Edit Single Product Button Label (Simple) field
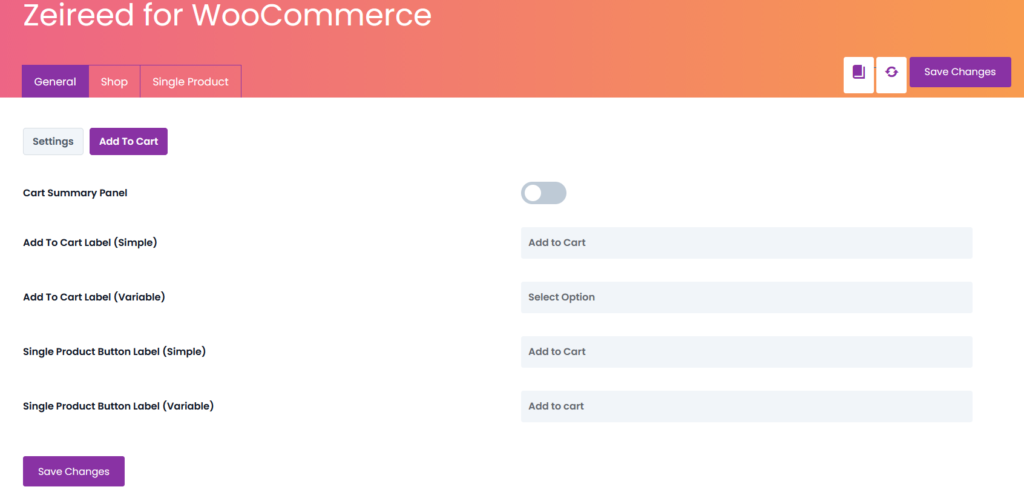Viewport: 1024px width, 501px height. pos(746,351)
